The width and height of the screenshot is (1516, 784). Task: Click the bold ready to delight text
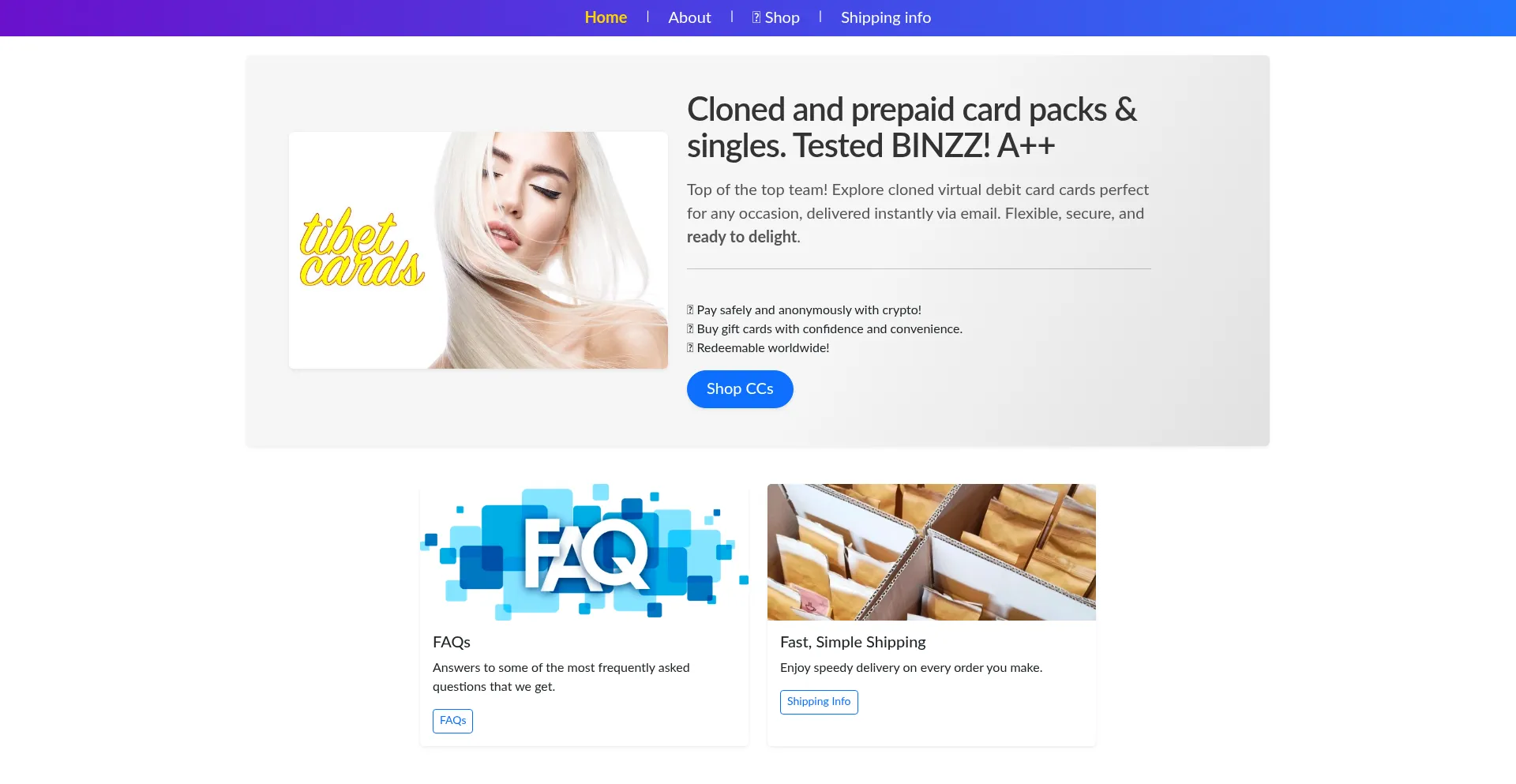(x=741, y=237)
